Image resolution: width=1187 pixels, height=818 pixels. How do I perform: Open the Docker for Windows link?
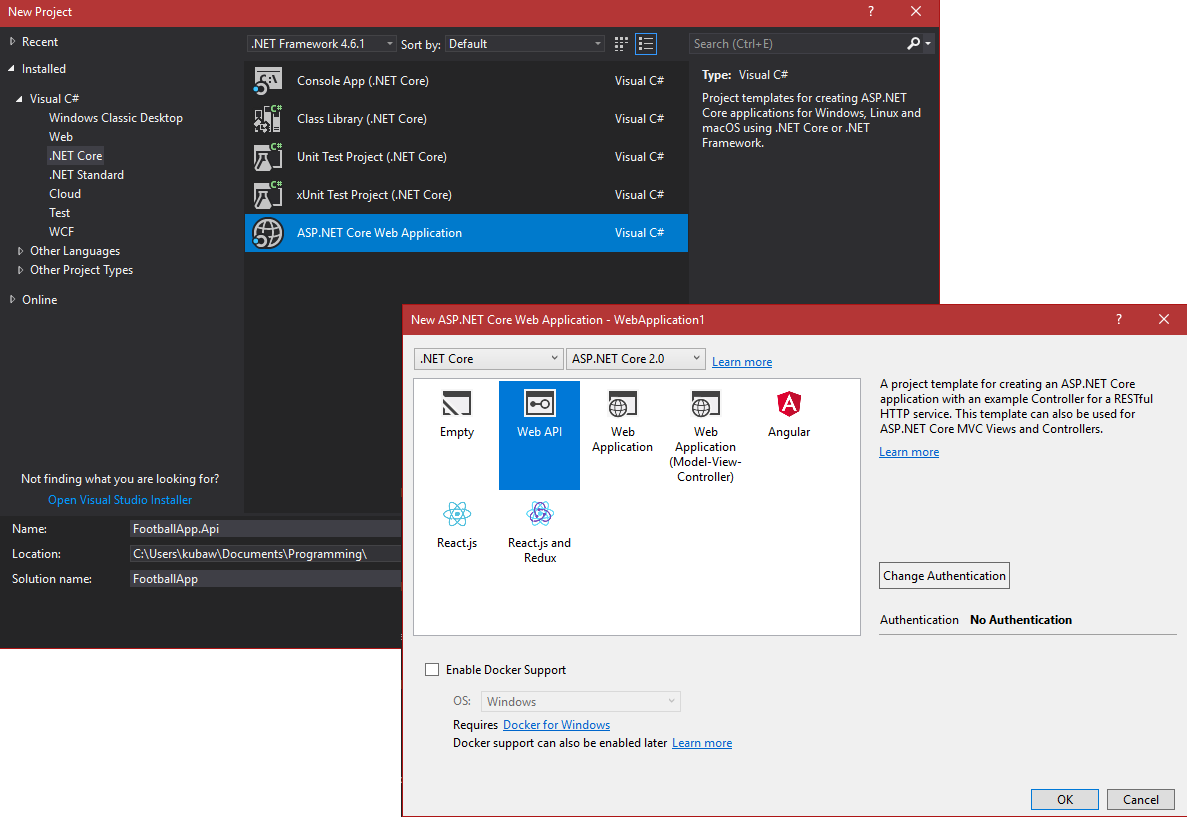pos(556,725)
